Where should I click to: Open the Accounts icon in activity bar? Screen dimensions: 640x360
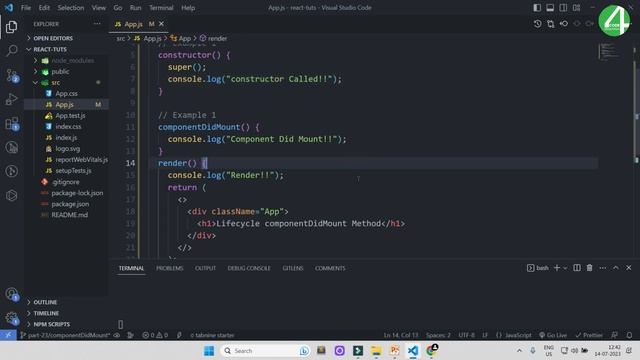(x=12, y=294)
